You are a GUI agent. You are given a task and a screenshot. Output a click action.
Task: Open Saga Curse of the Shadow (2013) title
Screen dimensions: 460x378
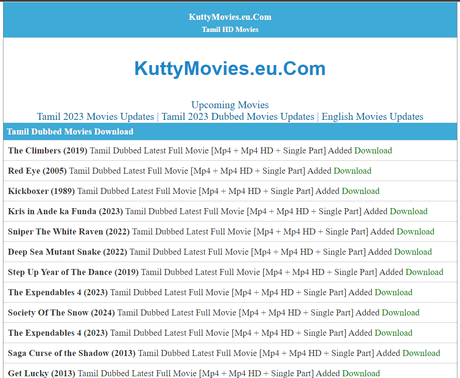72,353
